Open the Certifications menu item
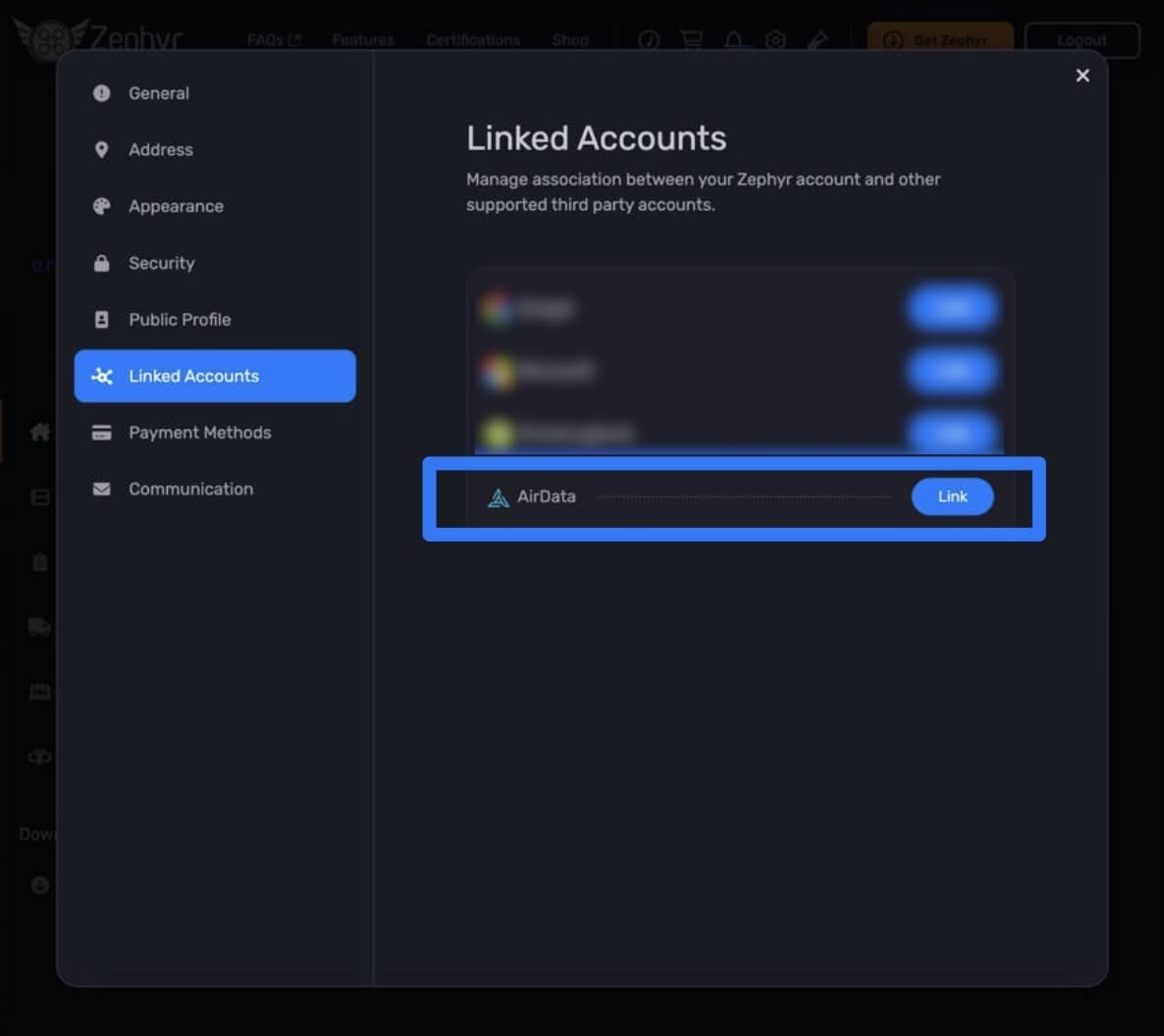The image size is (1164, 1036). click(473, 40)
